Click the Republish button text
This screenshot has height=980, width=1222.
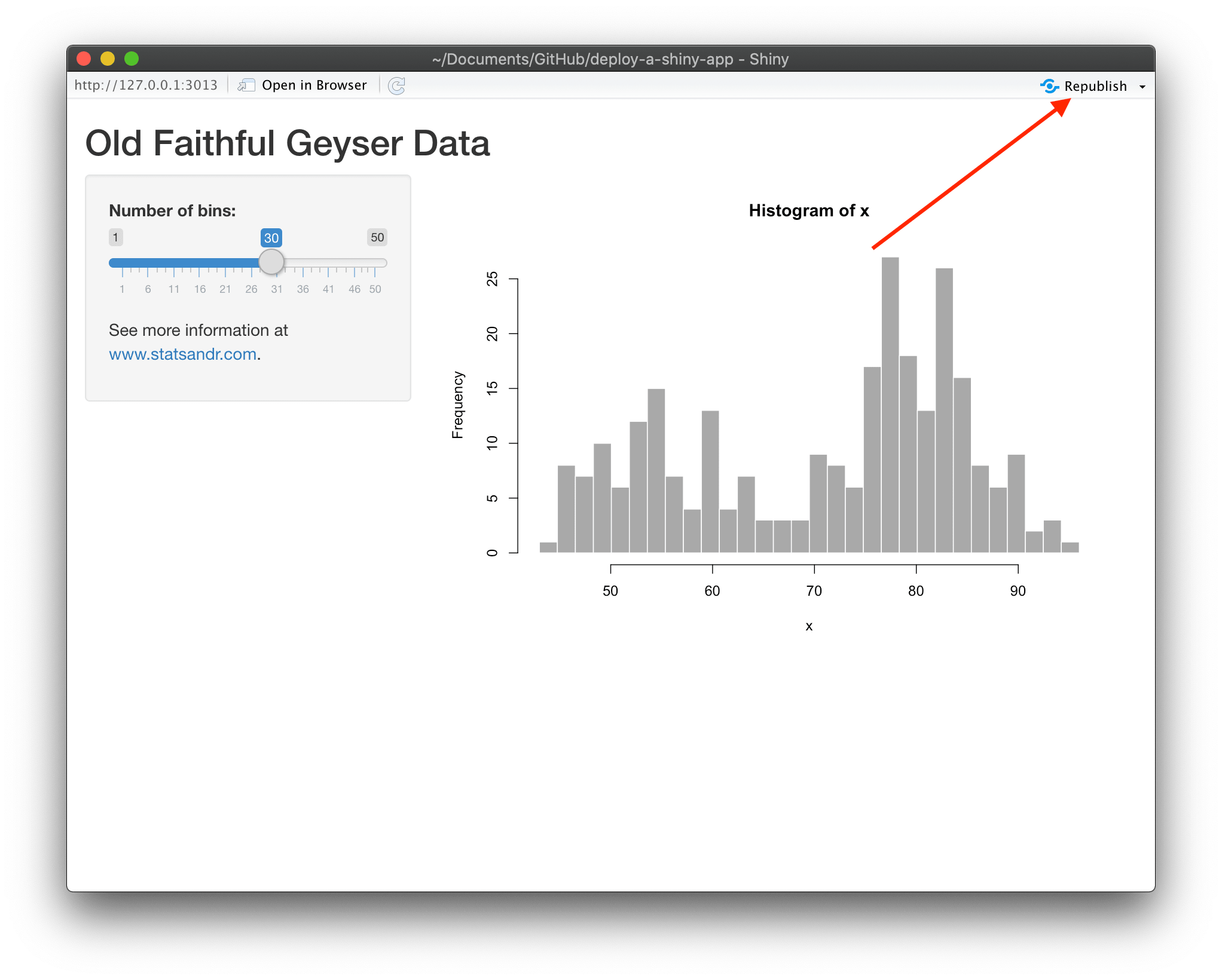(x=1095, y=86)
